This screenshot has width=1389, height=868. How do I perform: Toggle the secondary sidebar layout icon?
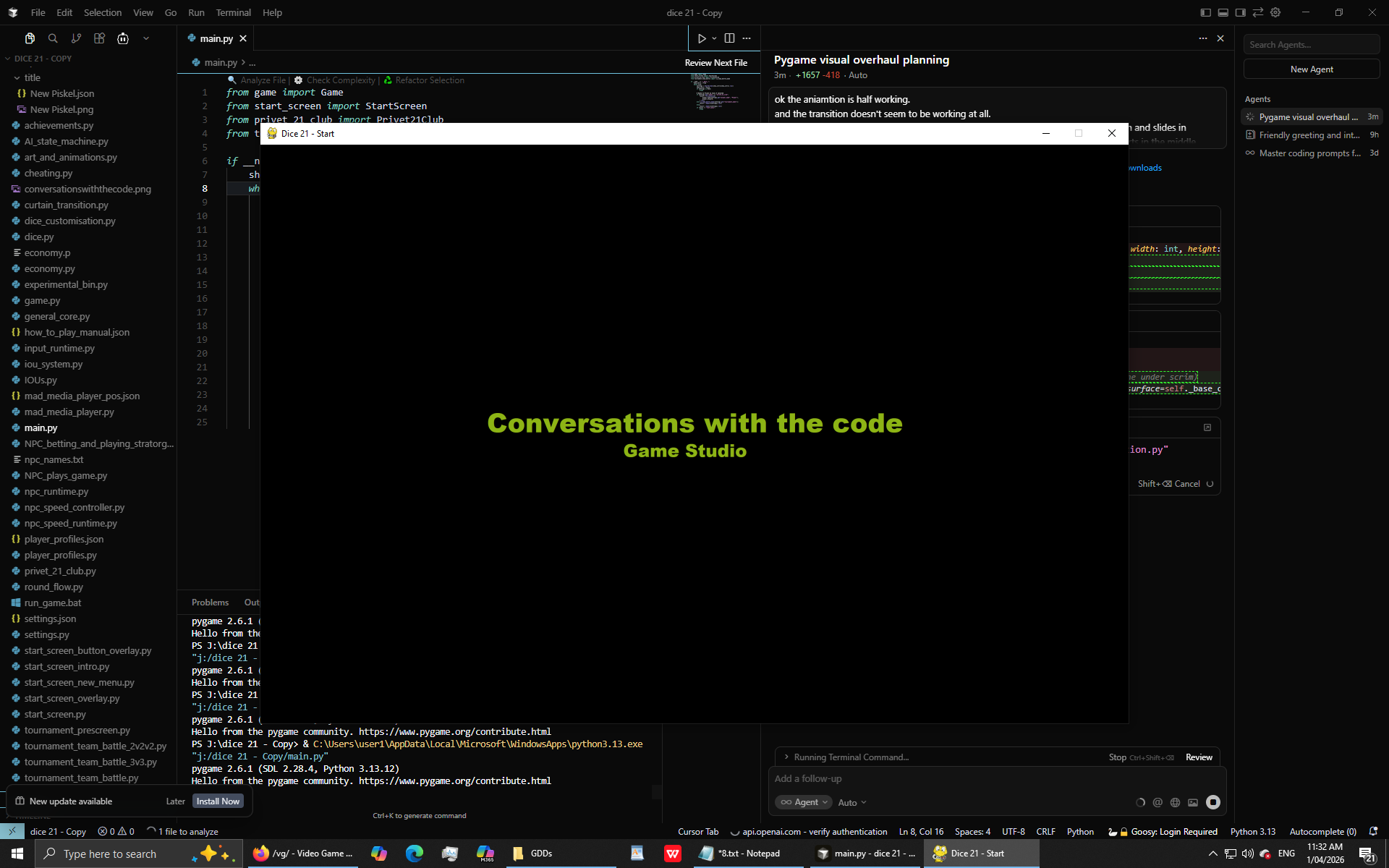(1240, 12)
